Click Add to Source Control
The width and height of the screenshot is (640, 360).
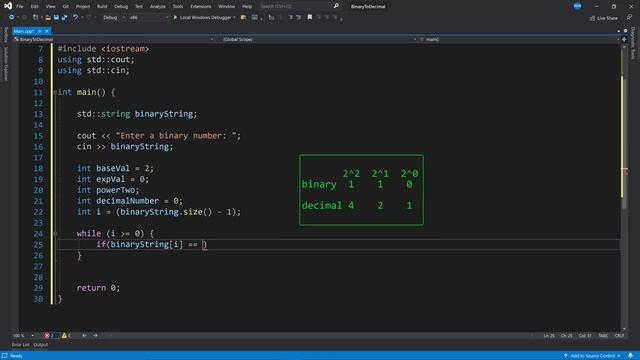click(x=592, y=356)
